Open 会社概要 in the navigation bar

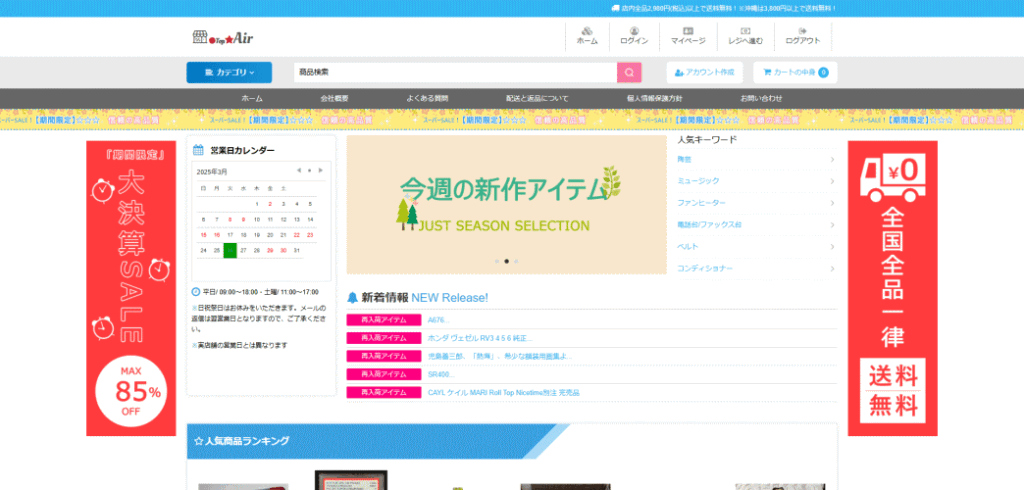334,98
